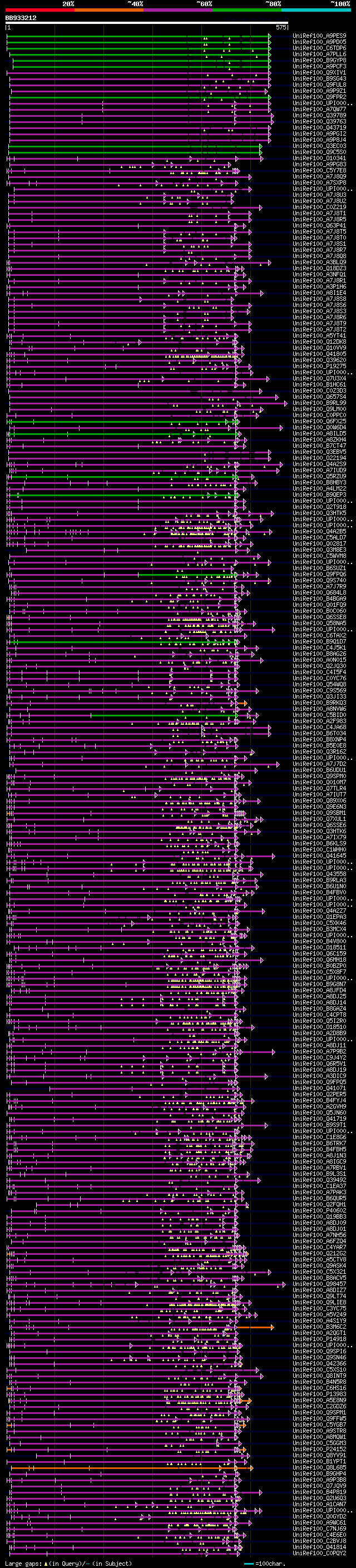
Task: Click the UniRef100_Q39789 label
Action: click(319, 116)
